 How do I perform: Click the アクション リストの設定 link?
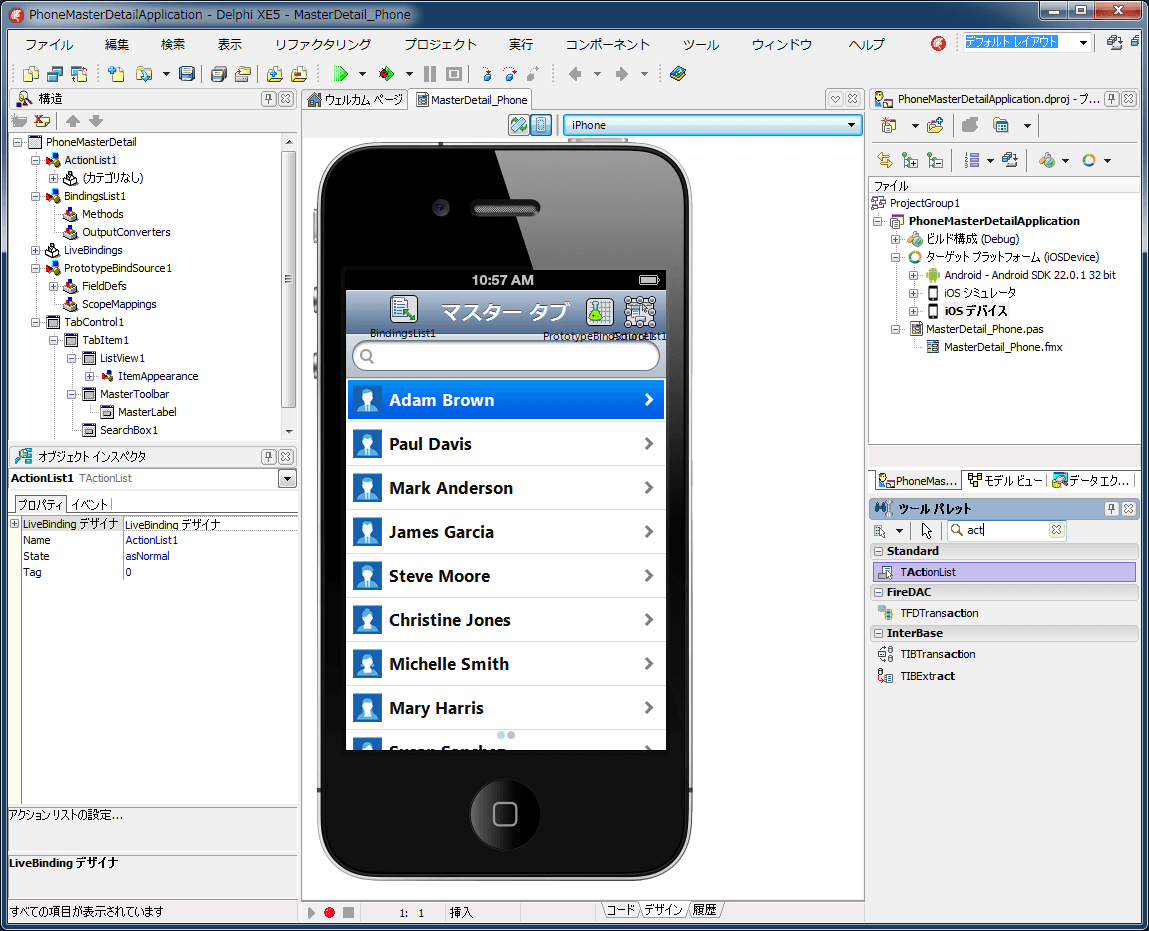[66, 815]
